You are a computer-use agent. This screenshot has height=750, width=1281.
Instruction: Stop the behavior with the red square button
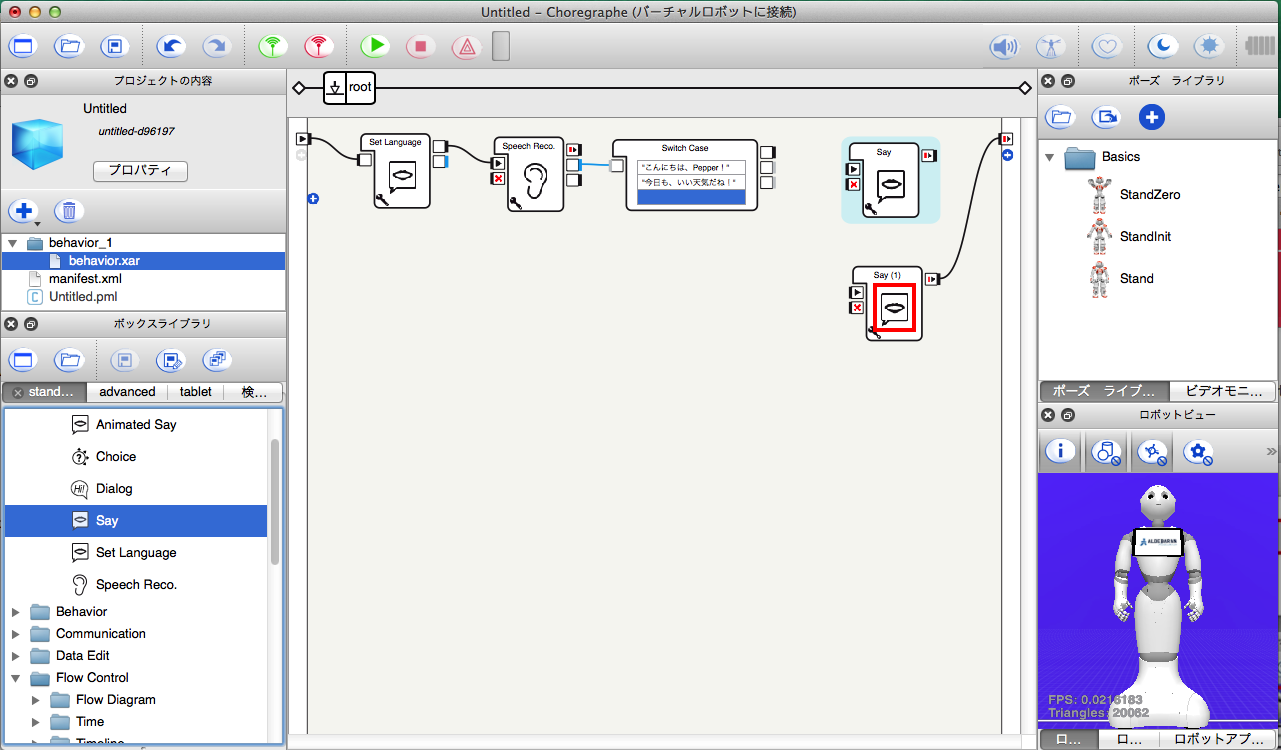pos(421,46)
